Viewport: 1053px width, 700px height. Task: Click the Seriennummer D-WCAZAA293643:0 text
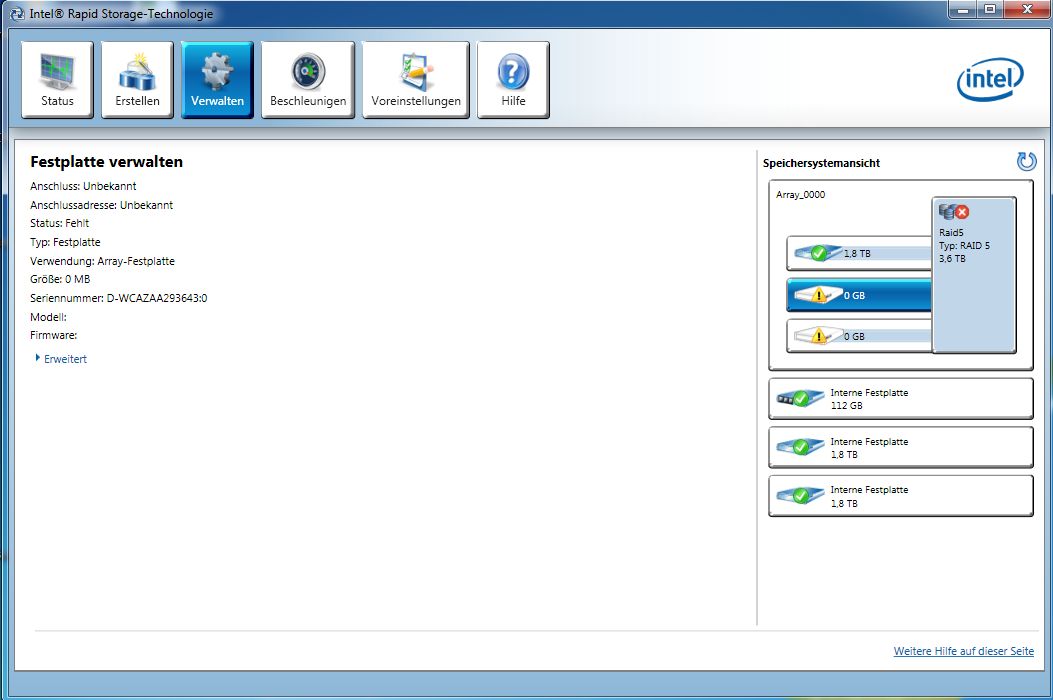point(119,298)
